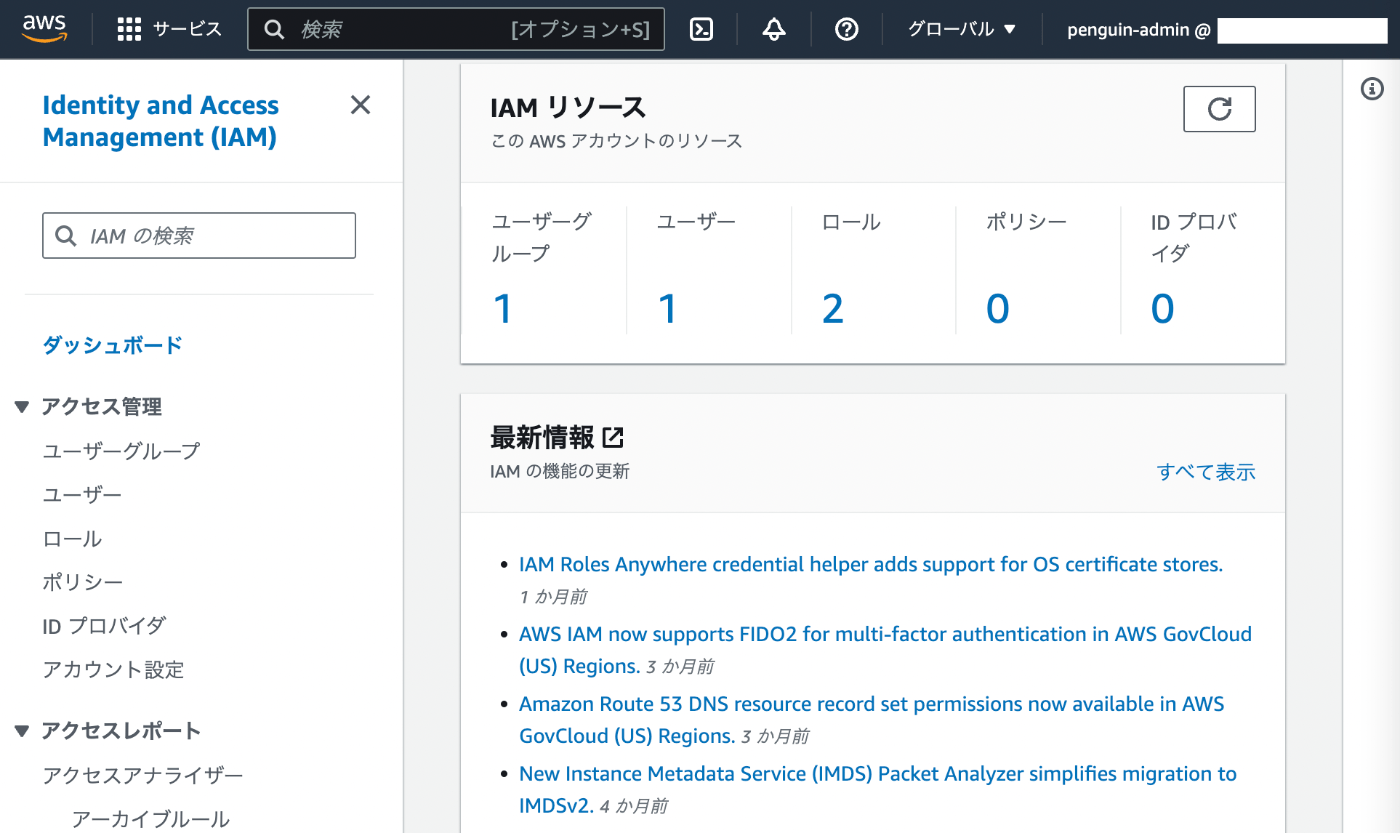
Task: Open IMDS Packet Analyzer news link
Action: [x=878, y=789]
